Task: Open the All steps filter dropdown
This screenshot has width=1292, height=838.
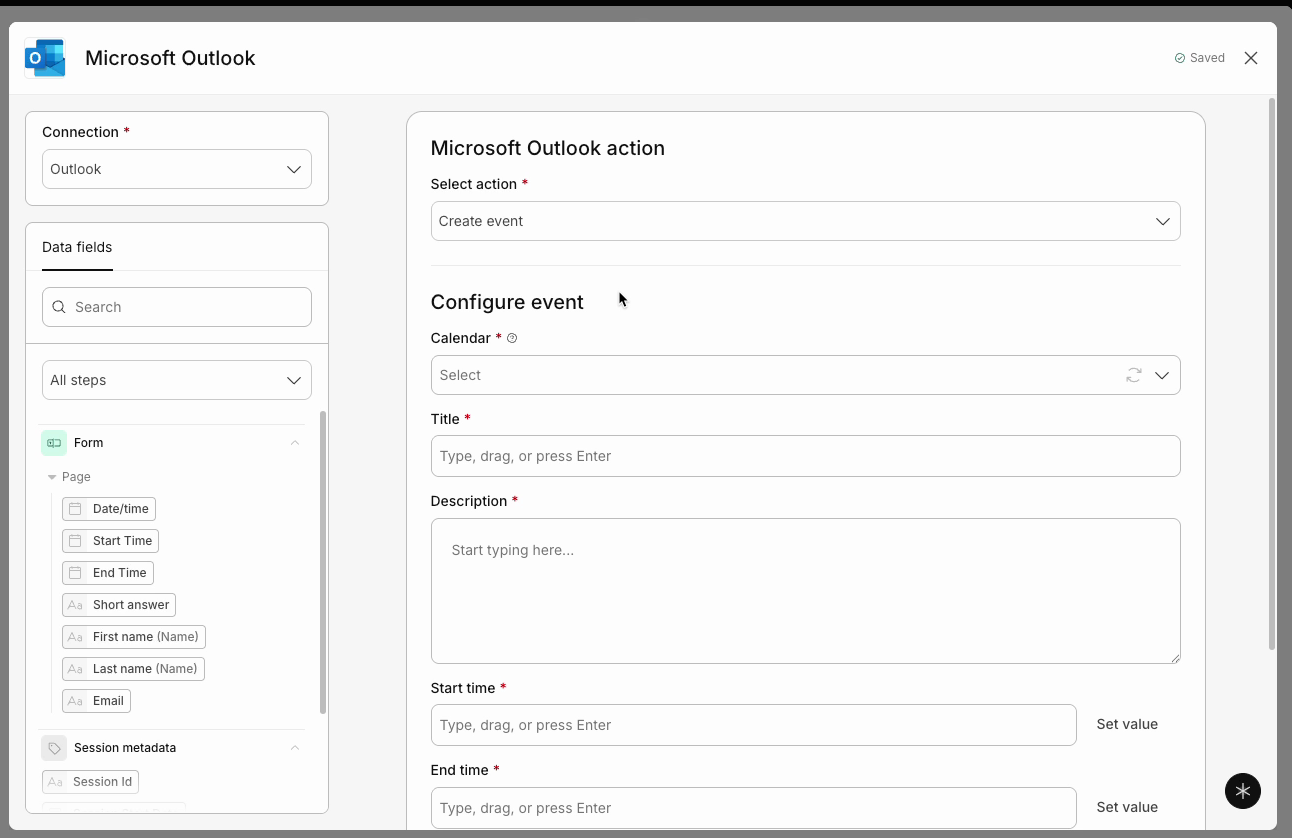Action: [177, 380]
